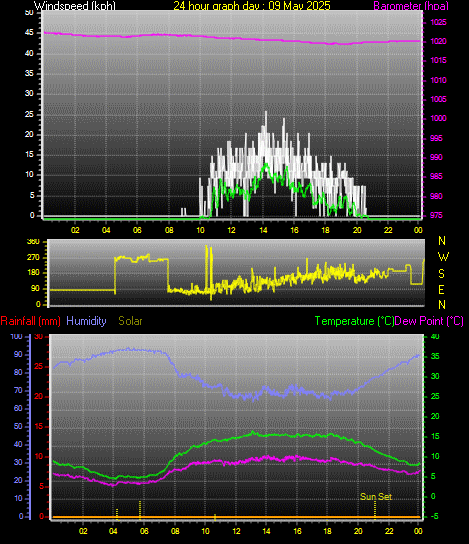Click the '995' barometer scale value
Image resolution: width=469 pixels, height=544 pixels.
pos(436,138)
